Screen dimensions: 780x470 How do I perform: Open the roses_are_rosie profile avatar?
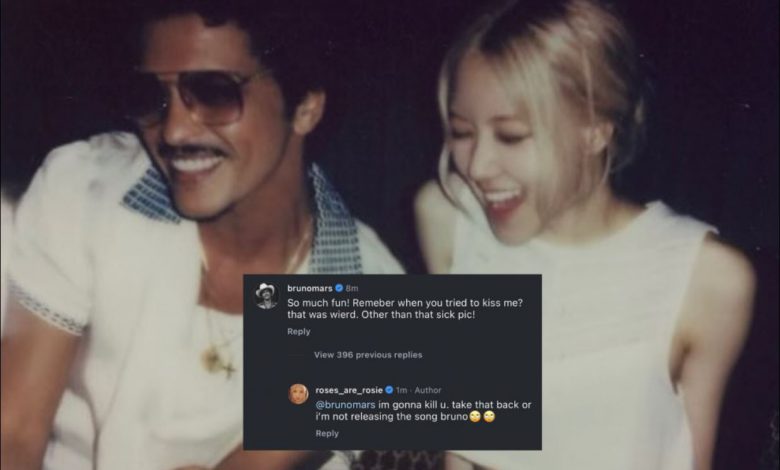coord(298,394)
